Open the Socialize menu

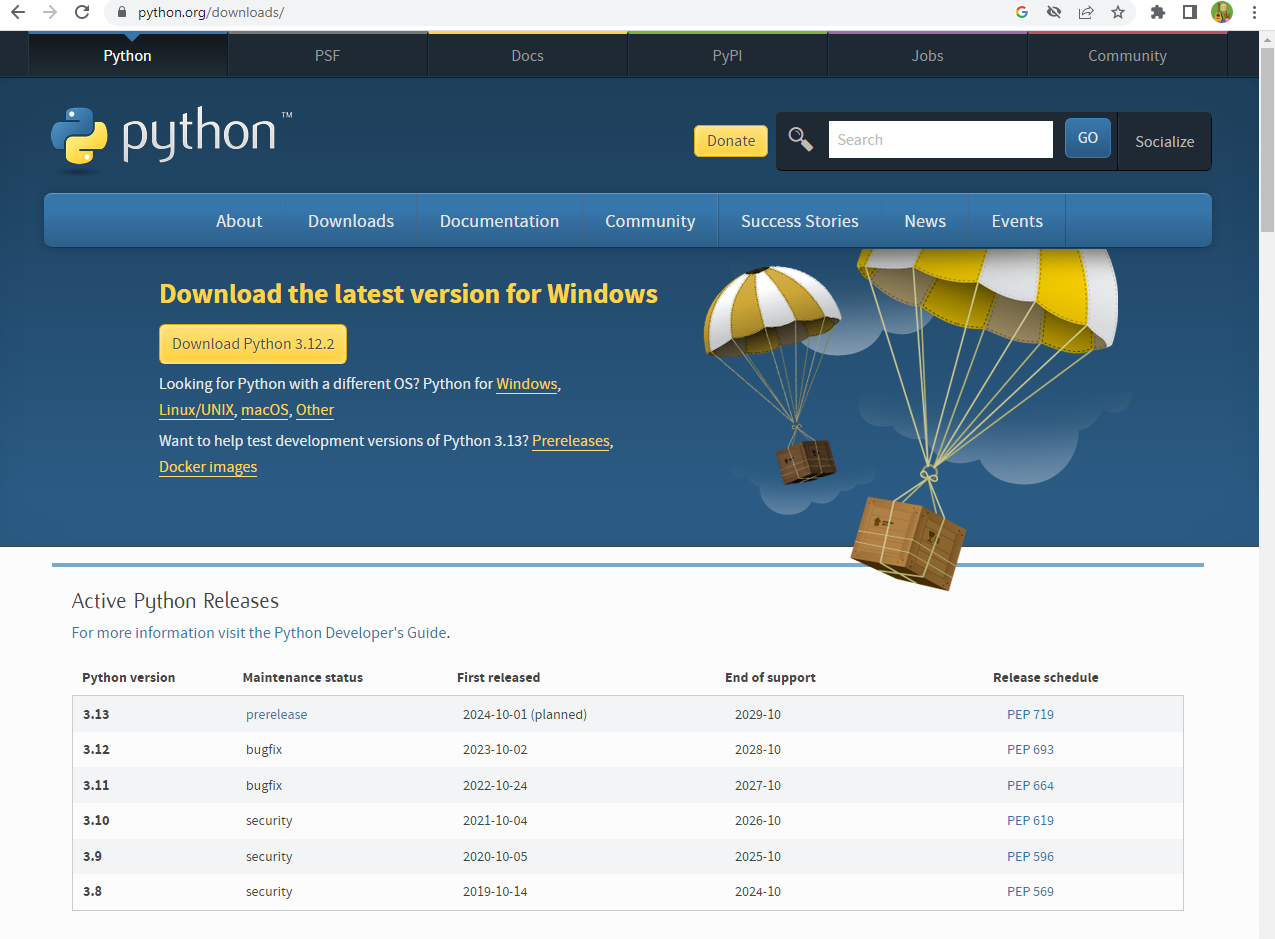[x=1164, y=141]
